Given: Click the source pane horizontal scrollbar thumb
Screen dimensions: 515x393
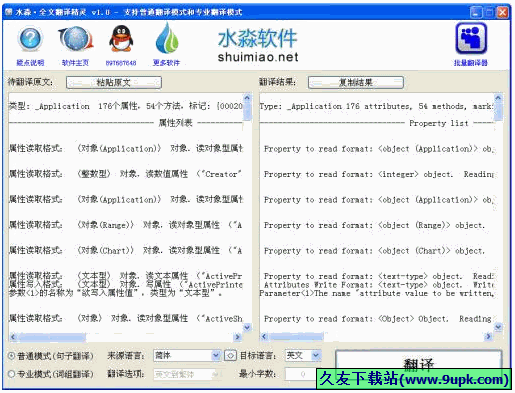Looking at the screenshot, I should coord(51,337).
